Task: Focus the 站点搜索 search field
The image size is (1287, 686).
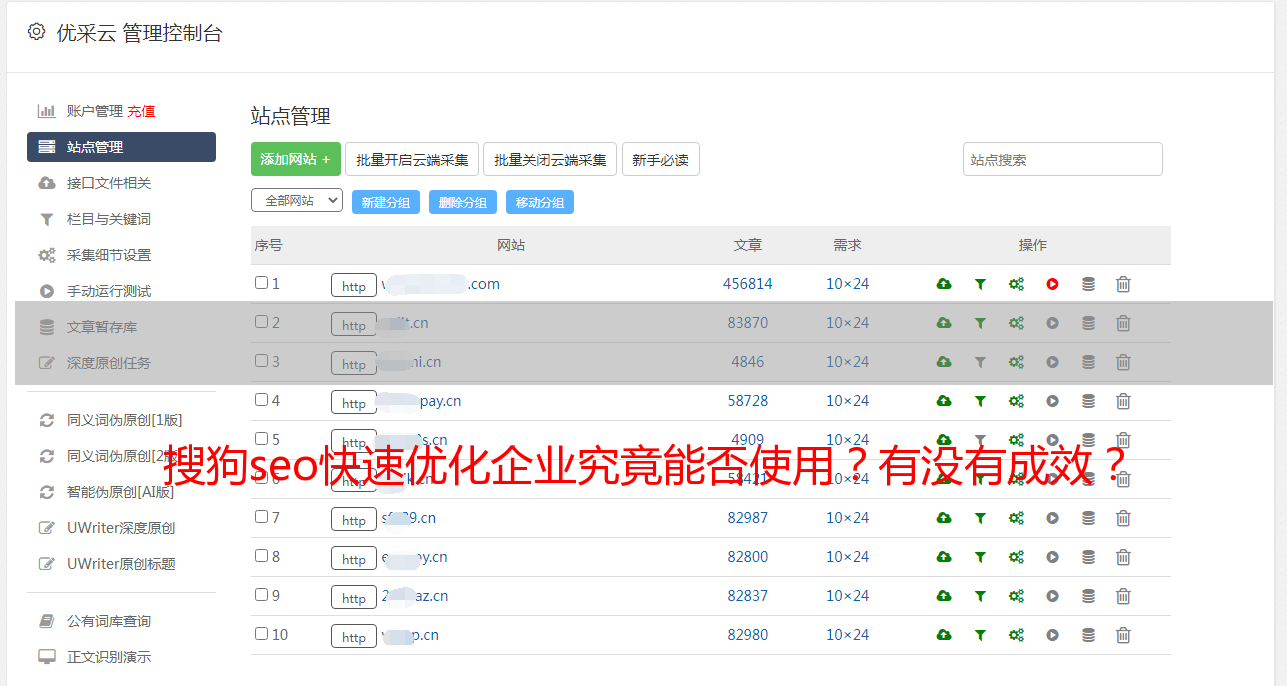Action: point(1062,159)
